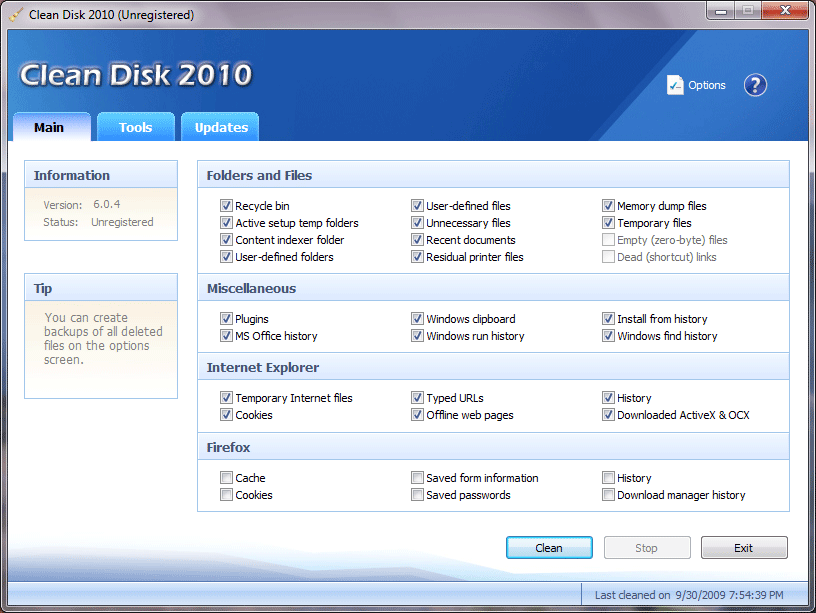The height and width of the screenshot is (613, 816).
Task: Enable Download manager history checkbox
Action: click(x=609, y=495)
